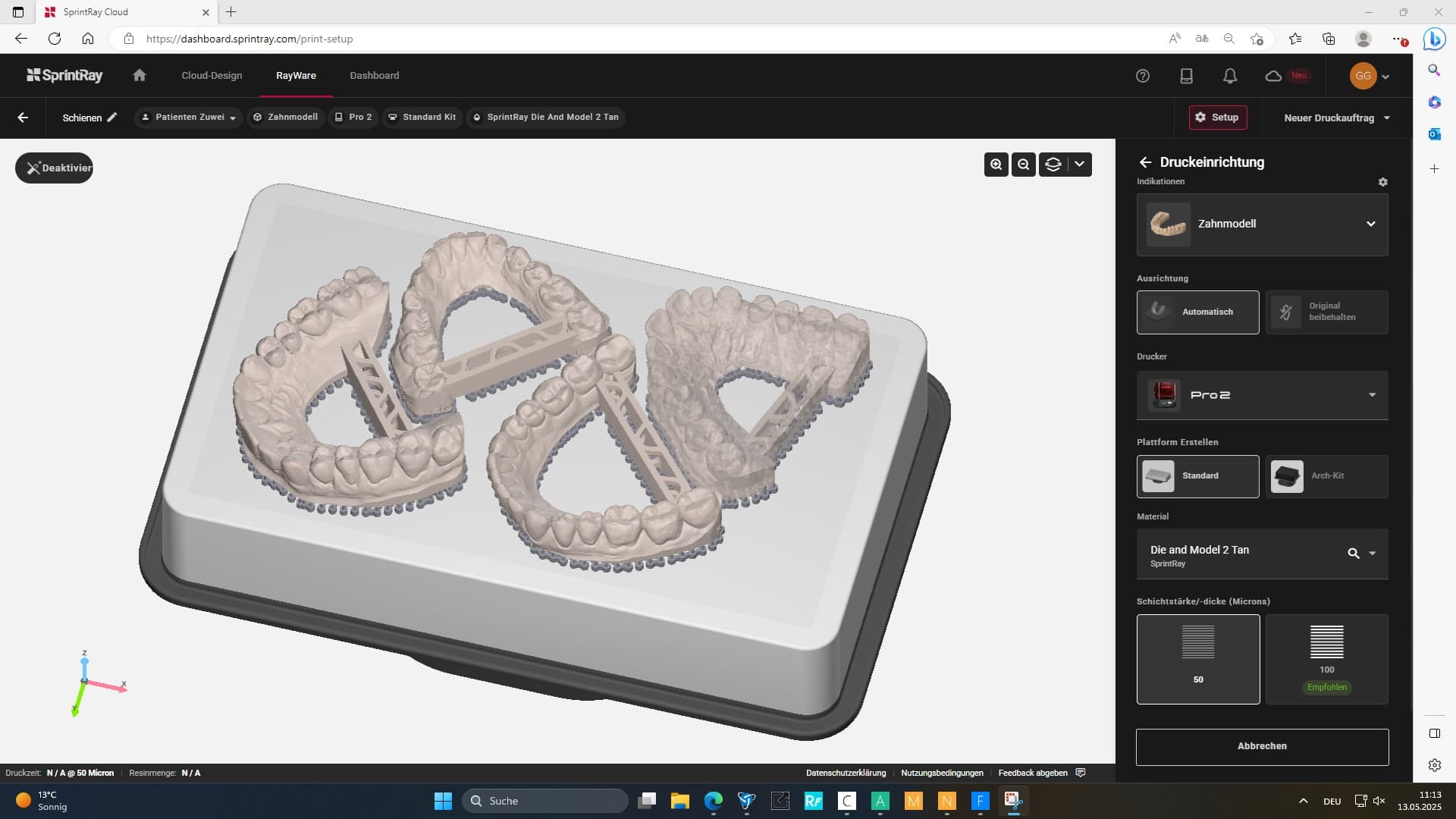Open browser collections icon
1456x819 pixels.
coord(1329,39)
